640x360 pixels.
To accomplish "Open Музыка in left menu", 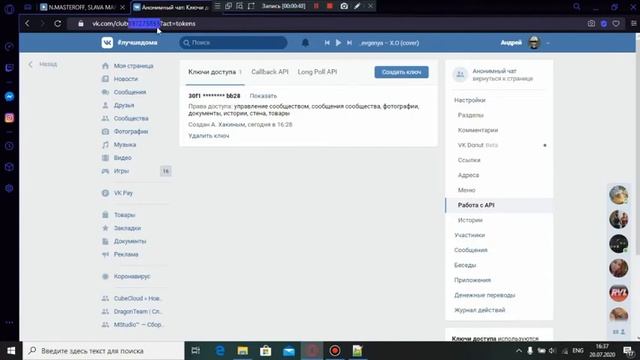I will [124, 144].
